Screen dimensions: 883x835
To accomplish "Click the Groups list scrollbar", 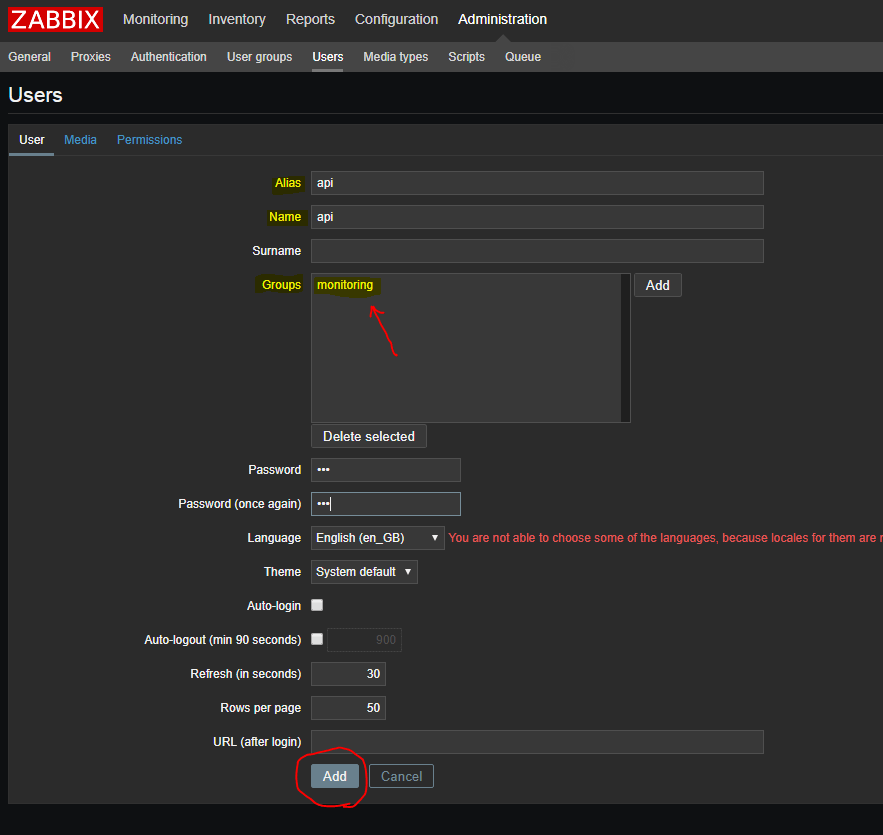I will click(x=625, y=347).
